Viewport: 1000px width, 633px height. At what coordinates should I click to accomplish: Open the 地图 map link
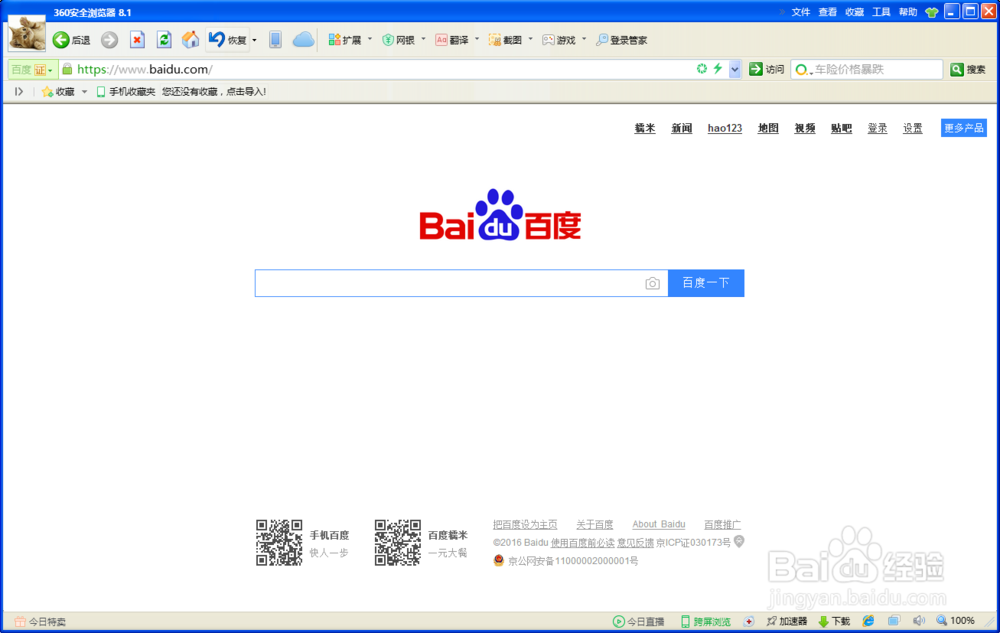(x=768, y=128)
